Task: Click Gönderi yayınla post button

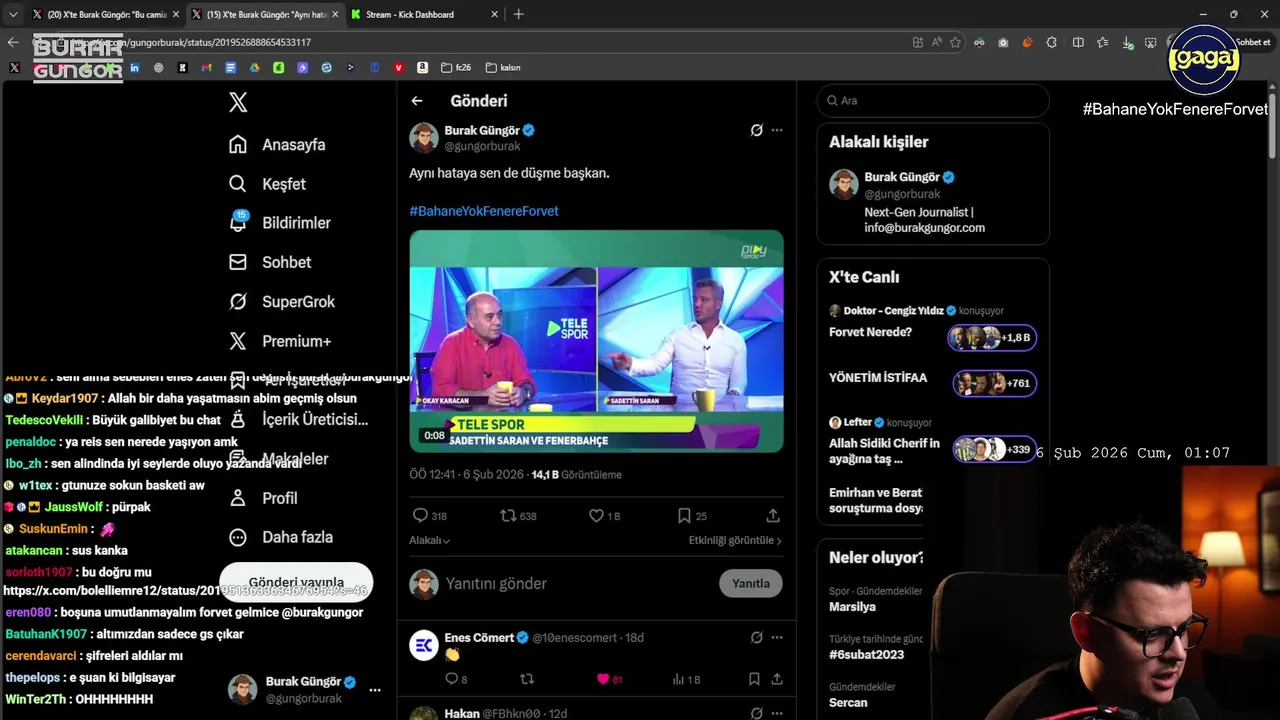Action: pyautogui.click(x=296, y=582)
